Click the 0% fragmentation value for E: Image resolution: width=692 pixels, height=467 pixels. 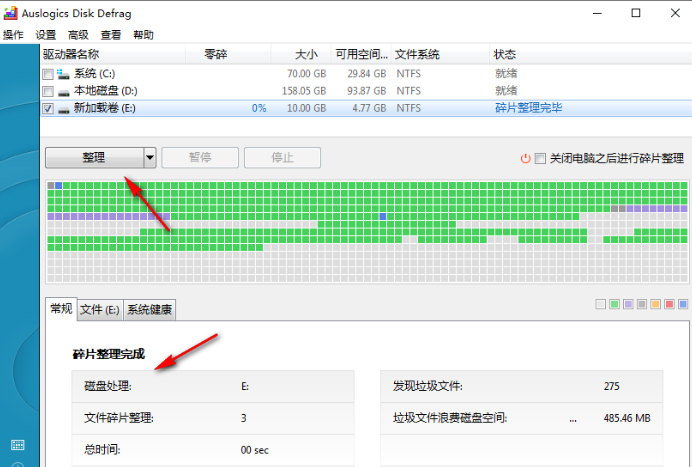coord(259,109)
